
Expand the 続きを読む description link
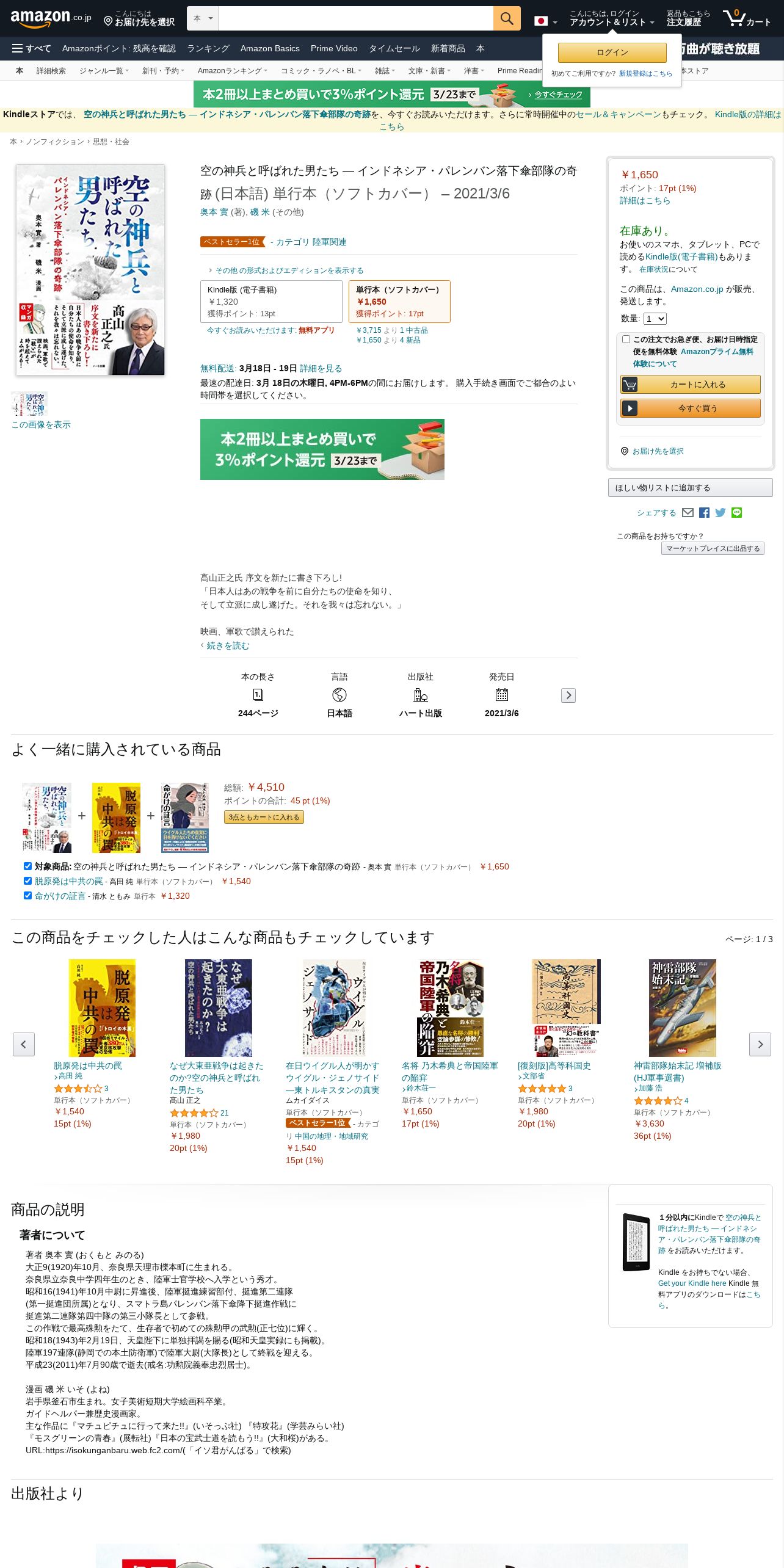[228, 646]
